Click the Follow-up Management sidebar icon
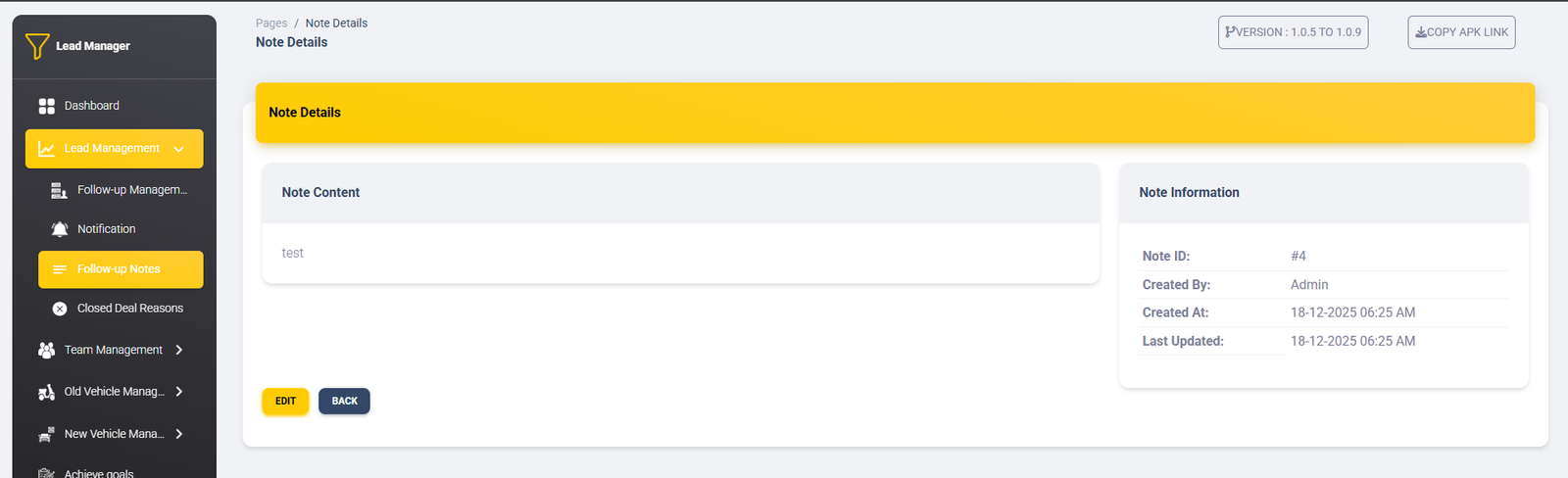Image resolution: width=1568 pixels, height=478 pixels. (59, 190)
